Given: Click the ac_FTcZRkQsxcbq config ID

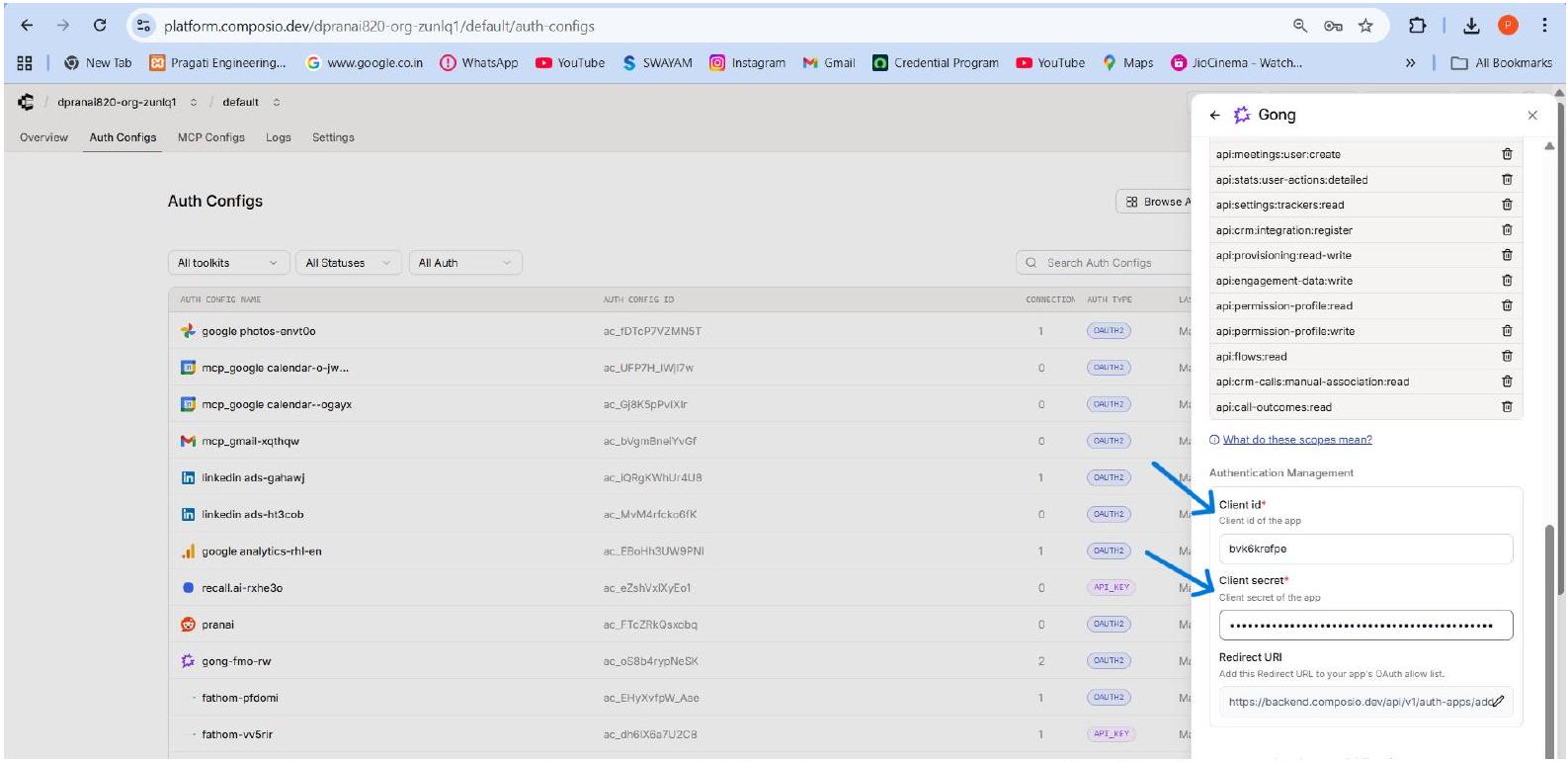Looking at the screenshot, I should pos(650,625).
